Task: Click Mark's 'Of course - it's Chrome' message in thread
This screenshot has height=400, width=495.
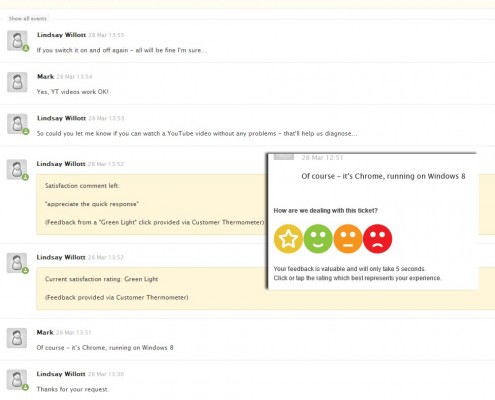Action: (105, 348)
